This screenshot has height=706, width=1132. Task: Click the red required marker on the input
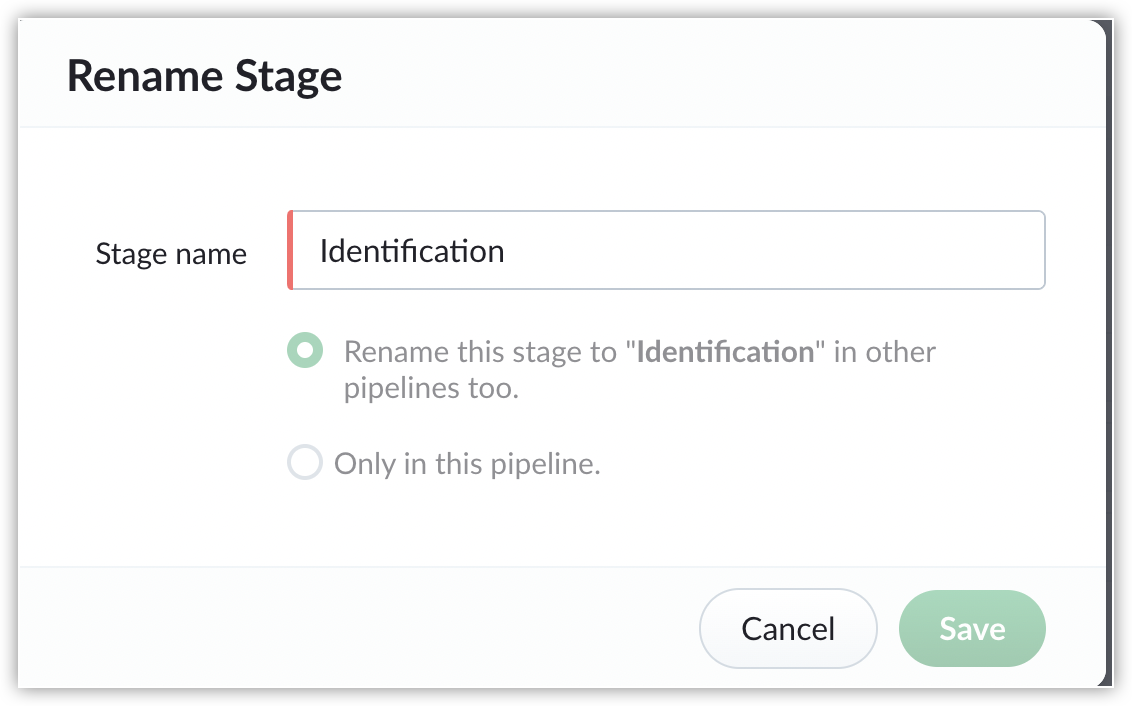pos(290,250)
